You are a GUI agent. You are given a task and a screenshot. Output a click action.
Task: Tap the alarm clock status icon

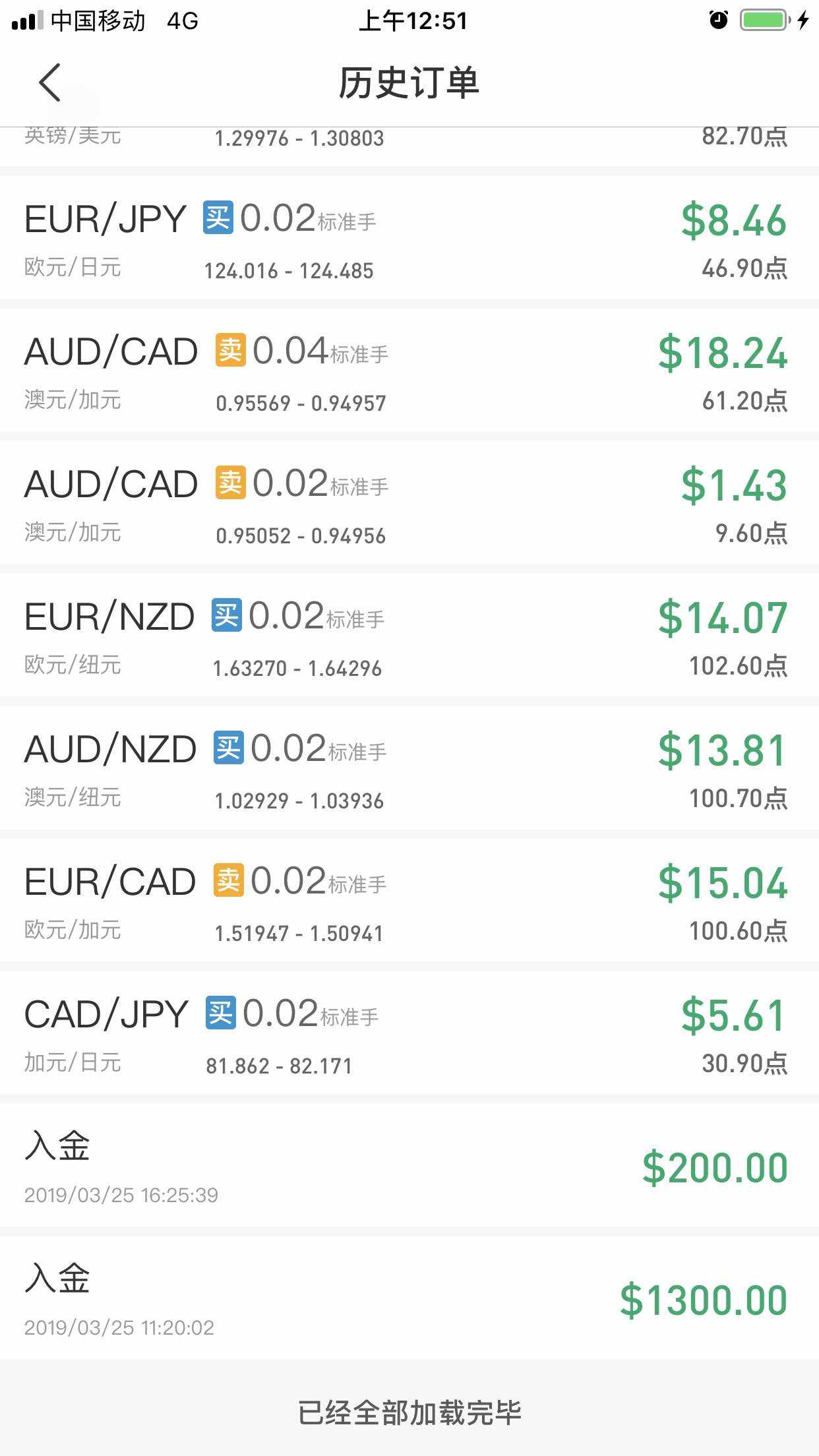pos(718,20)
